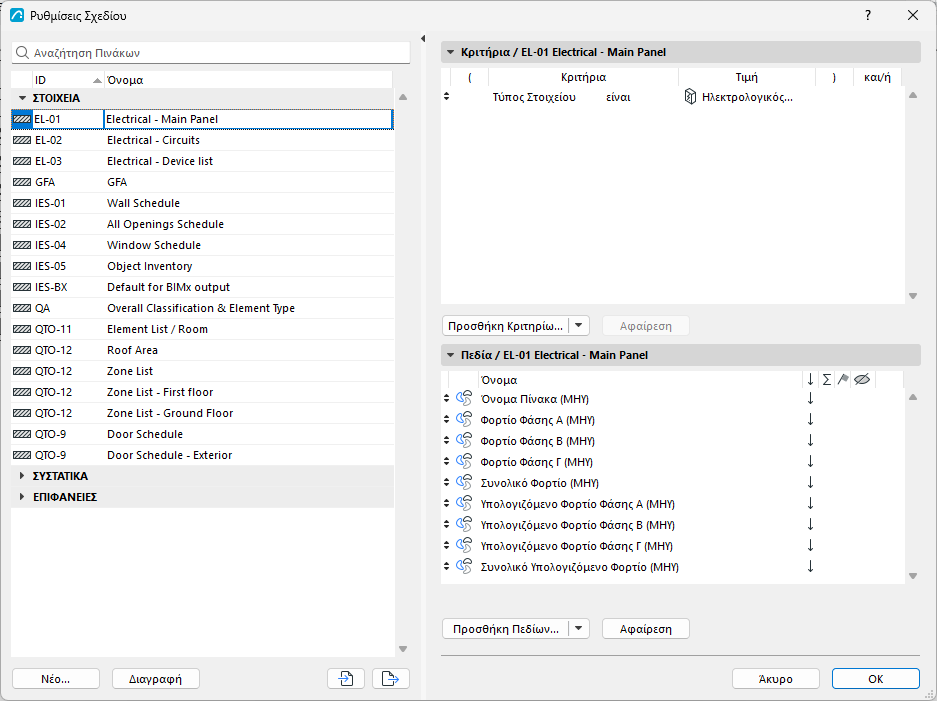This screenshot has height=701, width=937.
Task: Click the hidden-field eye column header
Action: tap(862, 379)
